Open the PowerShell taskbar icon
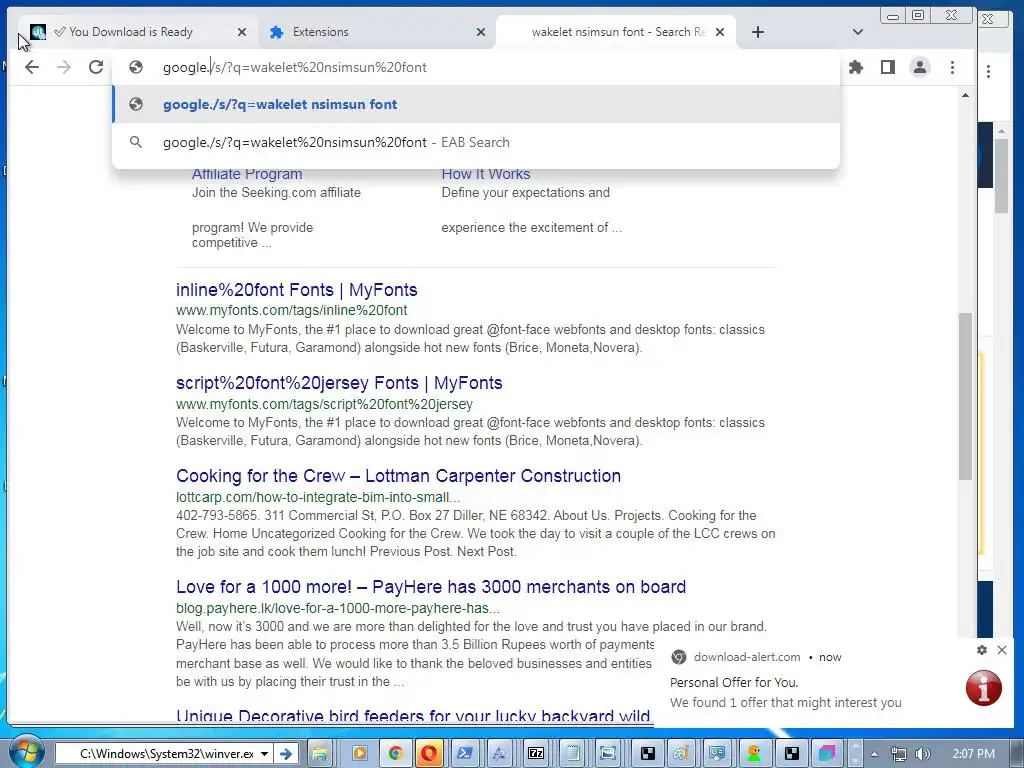This screenshot has height=768, width=1024. pos(465,754)
